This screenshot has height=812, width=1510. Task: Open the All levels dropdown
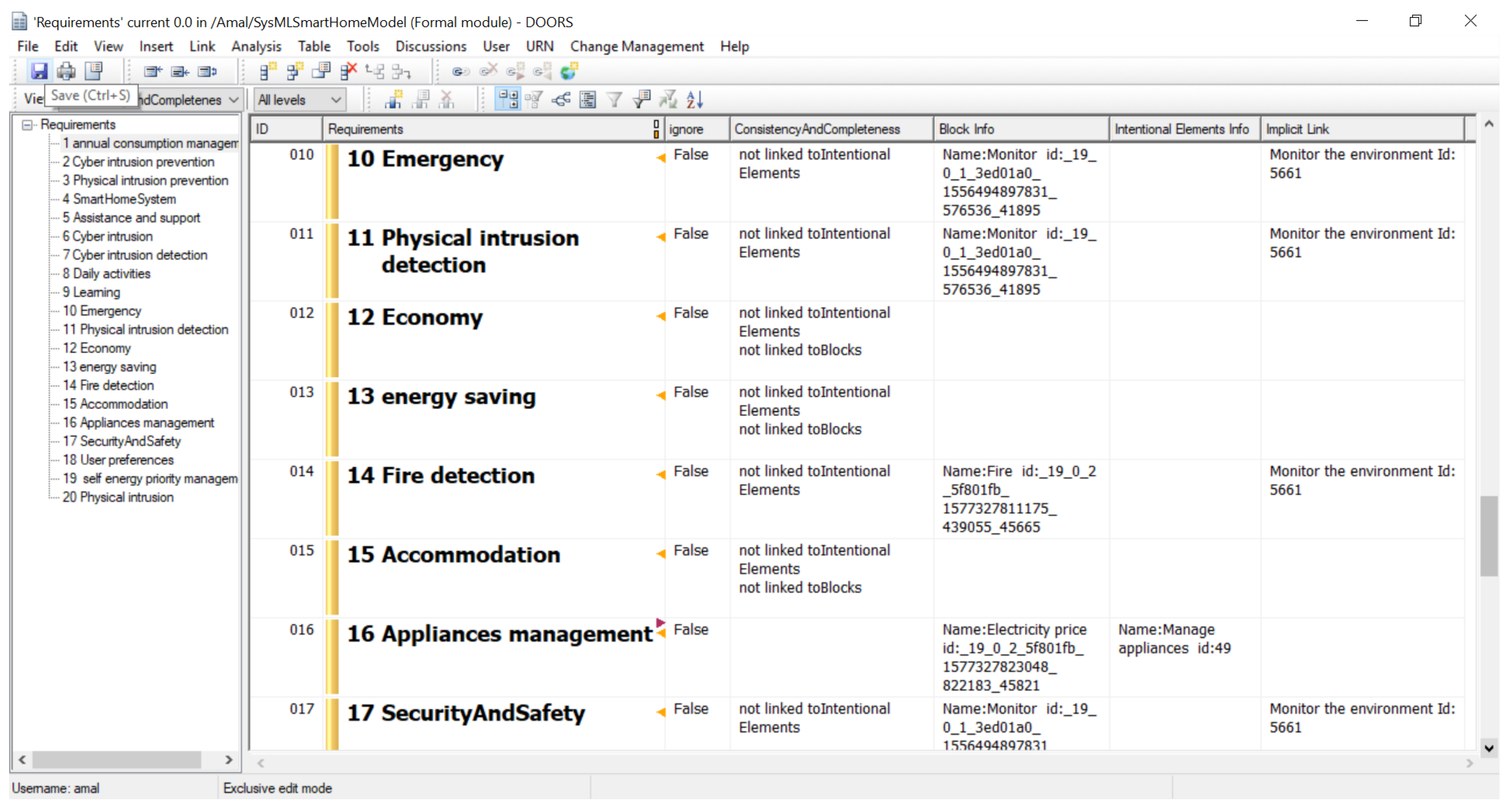299,100
